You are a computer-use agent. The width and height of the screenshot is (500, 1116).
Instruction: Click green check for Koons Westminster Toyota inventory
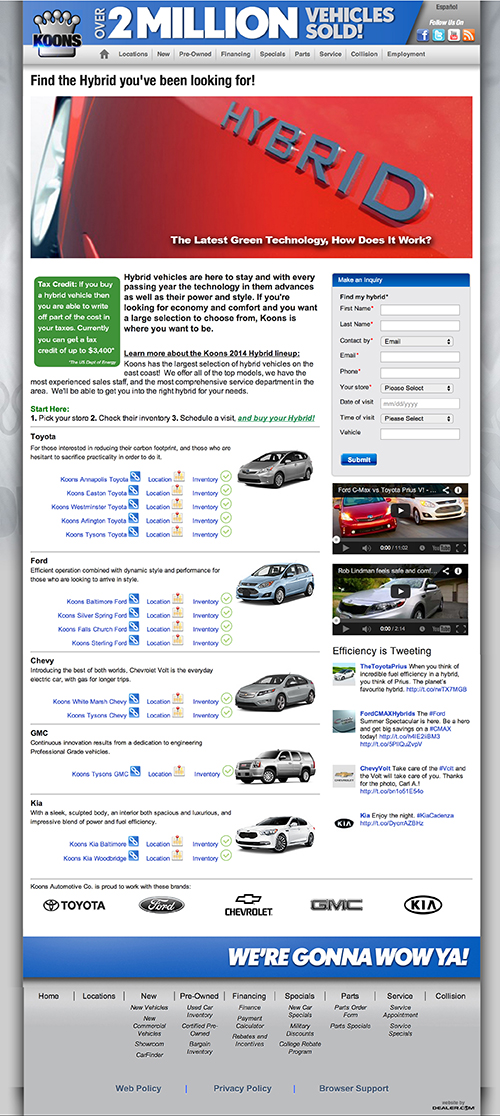(226, 504)
